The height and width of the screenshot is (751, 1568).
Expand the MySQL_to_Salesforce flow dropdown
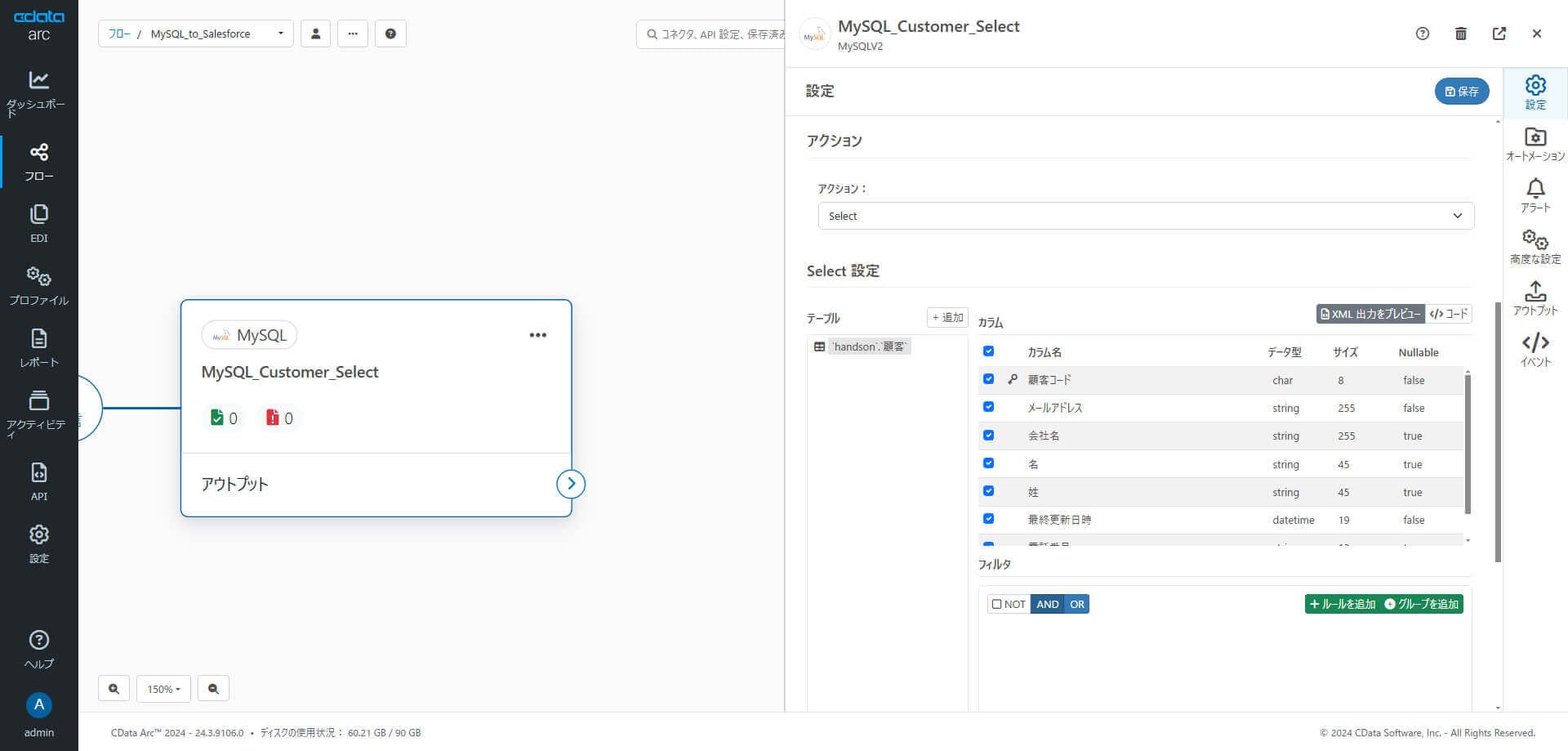click(x=280, y=34)
